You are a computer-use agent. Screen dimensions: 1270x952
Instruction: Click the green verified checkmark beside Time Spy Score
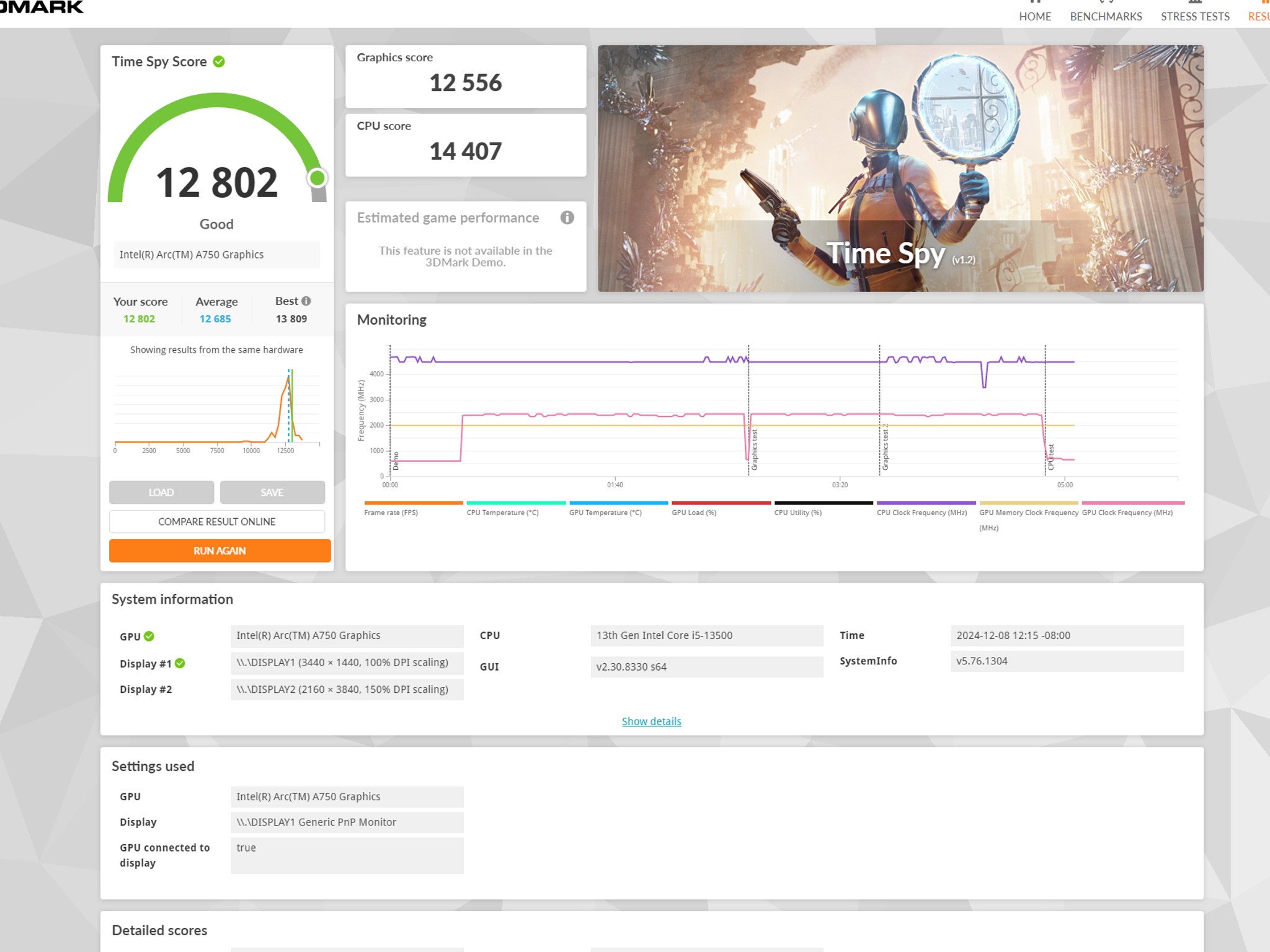219,61
